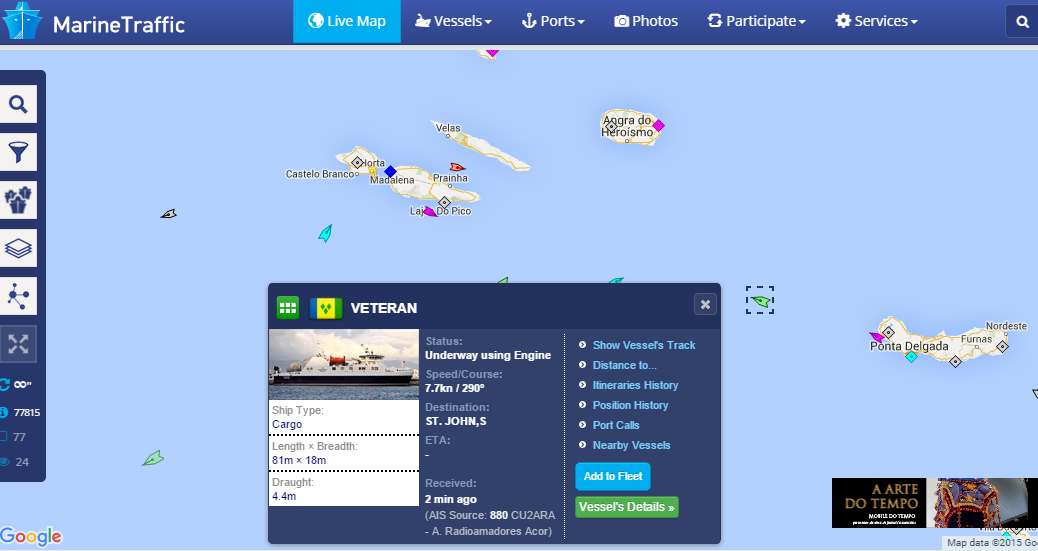The image size is (1038, 551).
Task: Select the cyan vessel marker southwest of Horta
Action: [x=325, y=233]
